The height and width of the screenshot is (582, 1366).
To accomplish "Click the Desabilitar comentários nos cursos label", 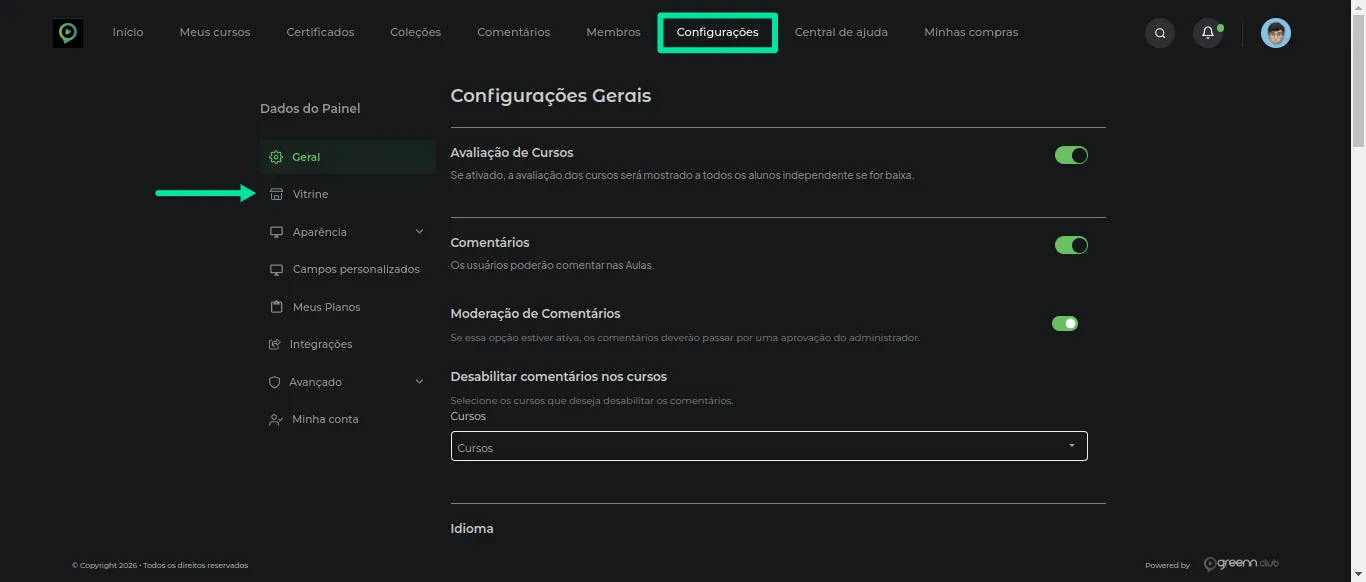I will click(559, 377).
